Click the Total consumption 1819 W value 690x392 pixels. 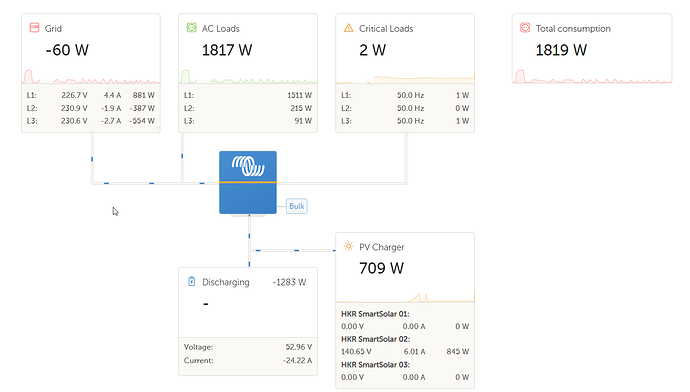pos(561,50)
